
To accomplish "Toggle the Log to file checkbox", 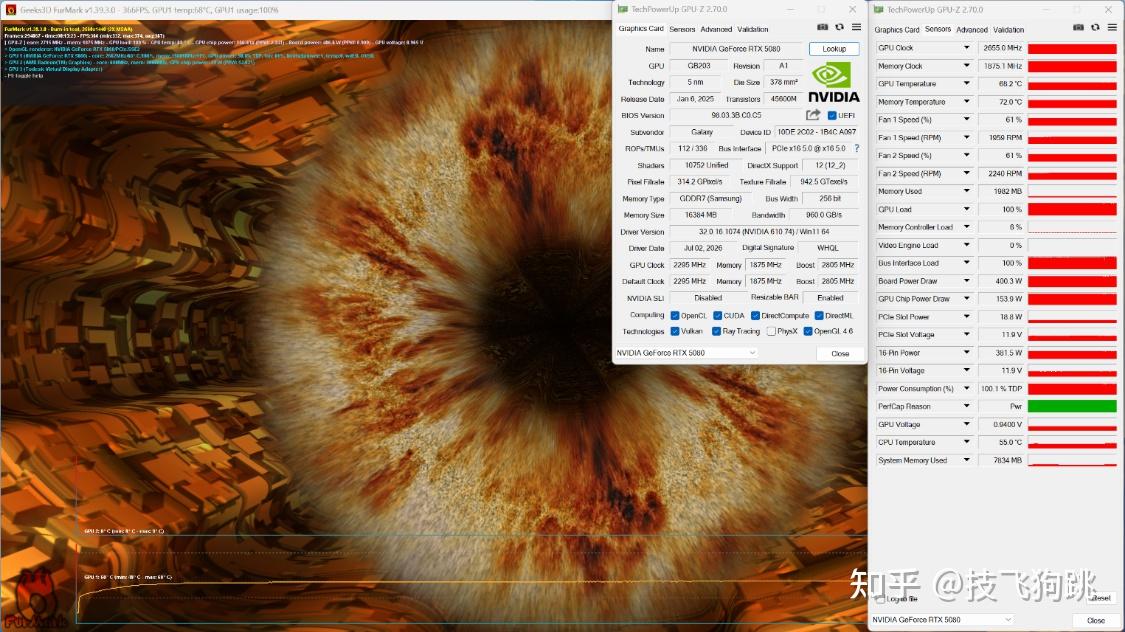I will pyautogui.click(x=880, y=599).
